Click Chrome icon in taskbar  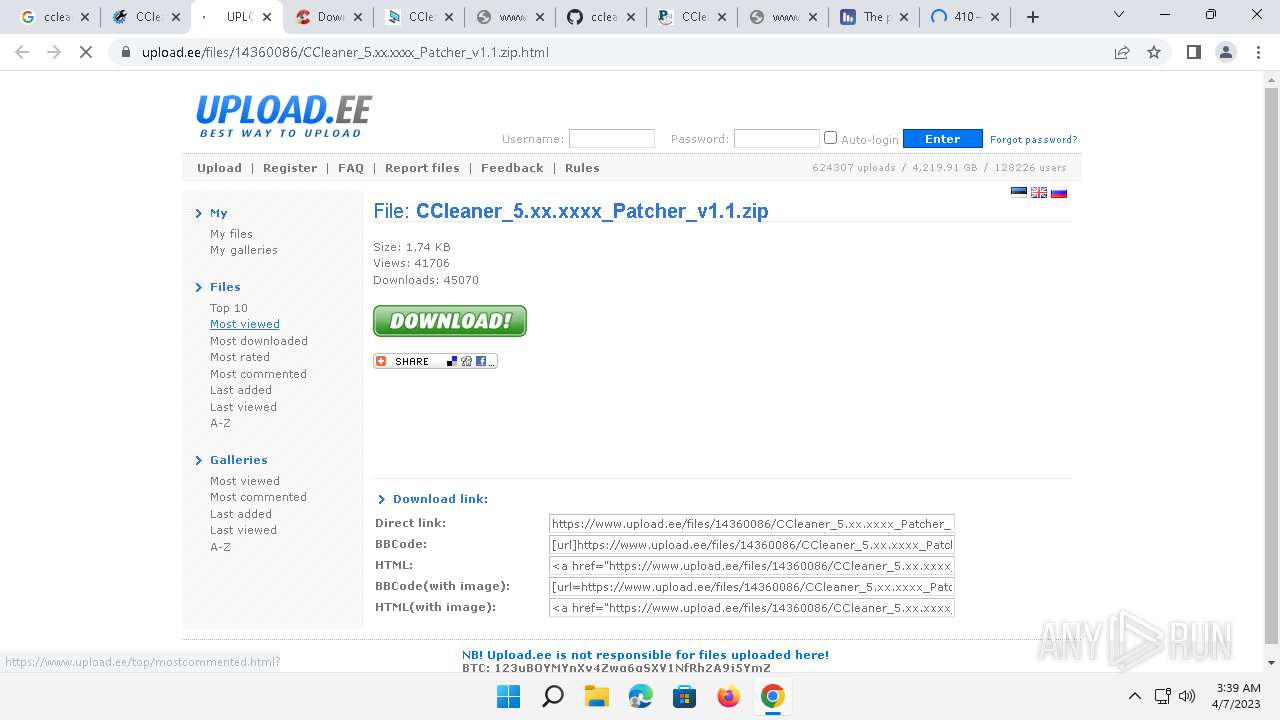(x=773, y=696)
